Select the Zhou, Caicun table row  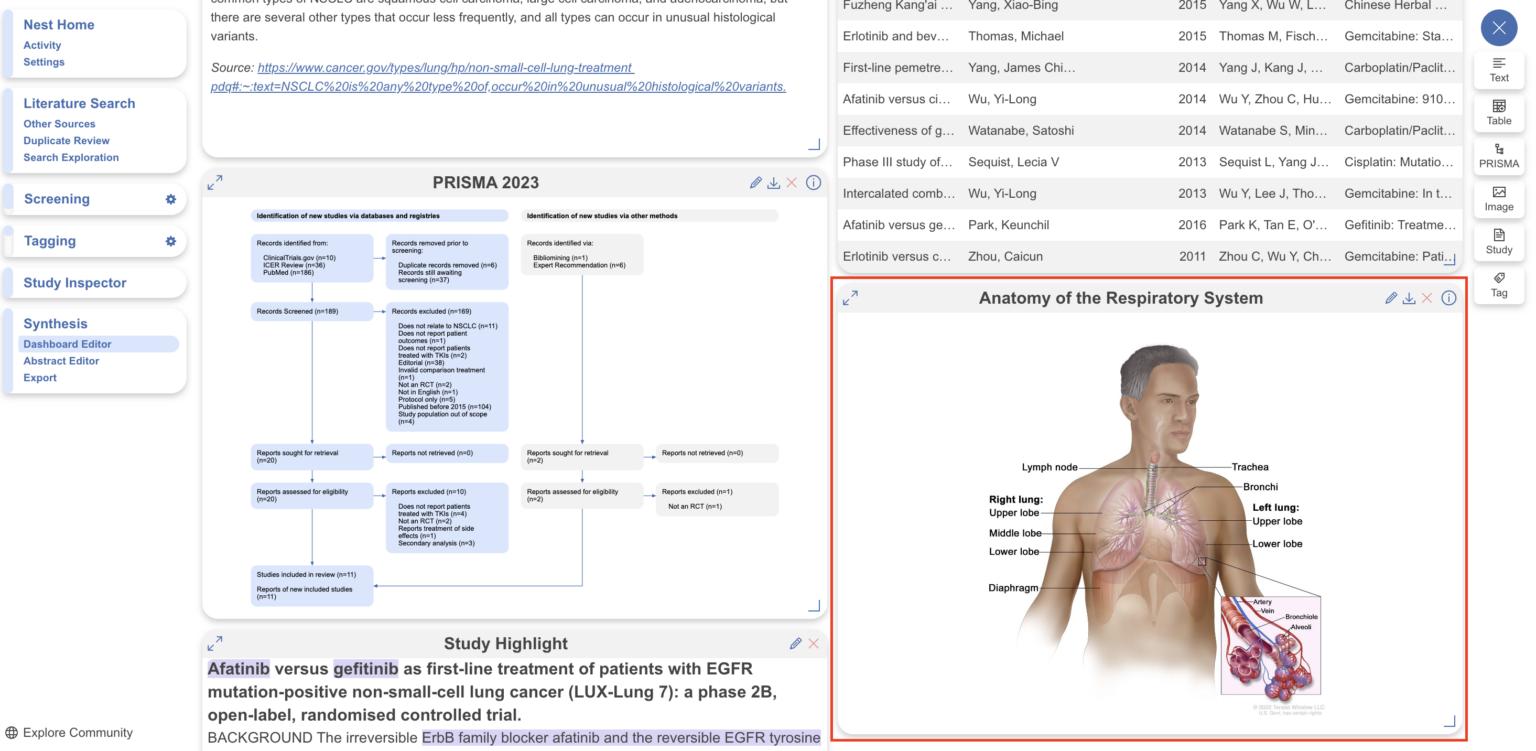tap(1149, 256)
